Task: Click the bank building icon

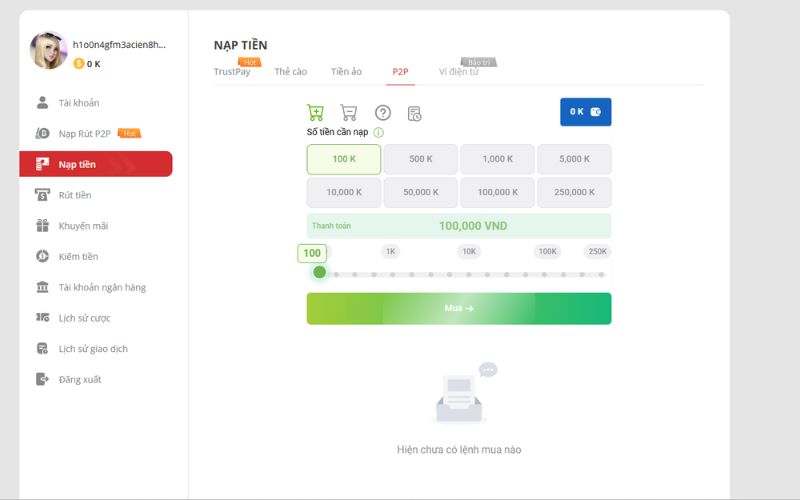Action: [42, 287]
